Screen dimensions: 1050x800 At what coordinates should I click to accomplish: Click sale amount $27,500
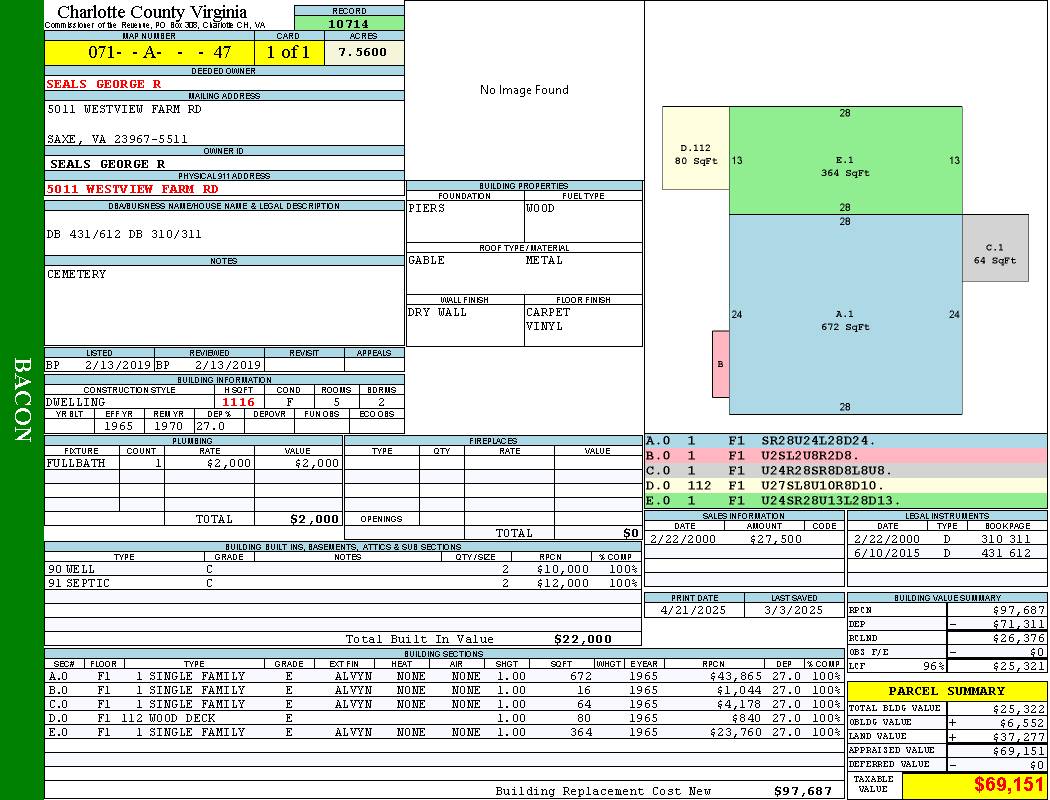[x=775, y=539]
